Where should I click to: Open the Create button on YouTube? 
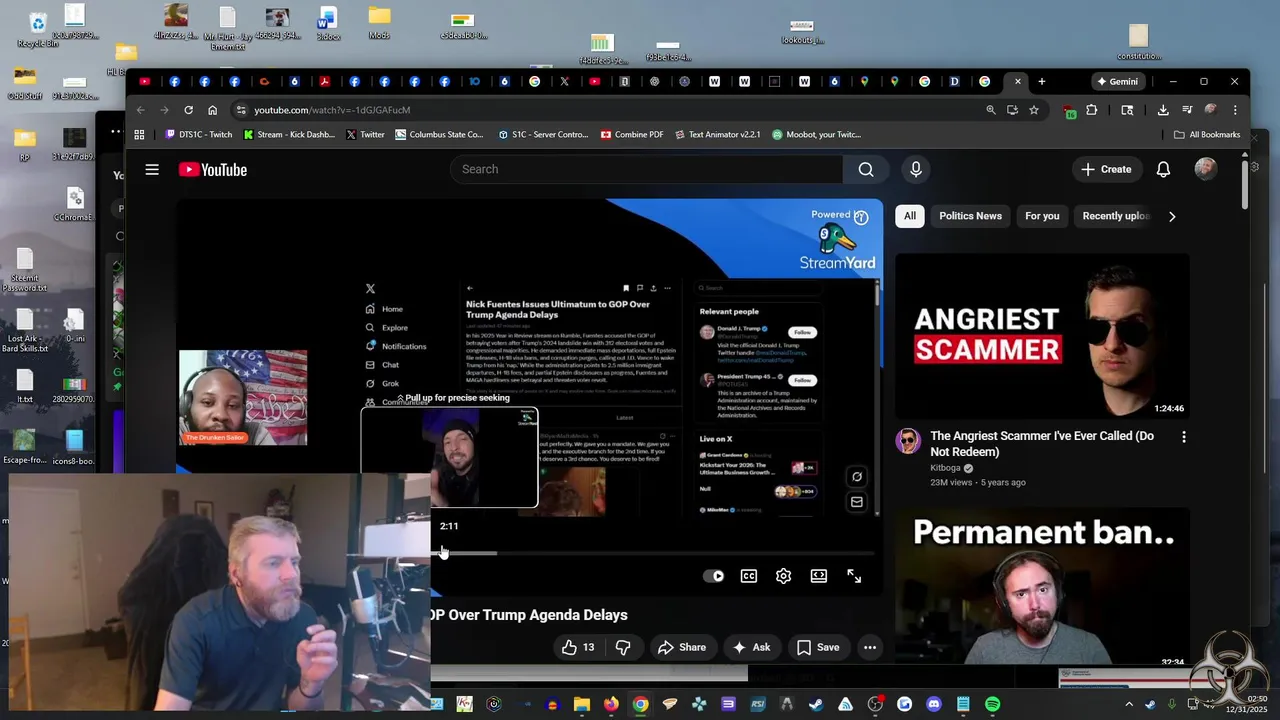1106,169
